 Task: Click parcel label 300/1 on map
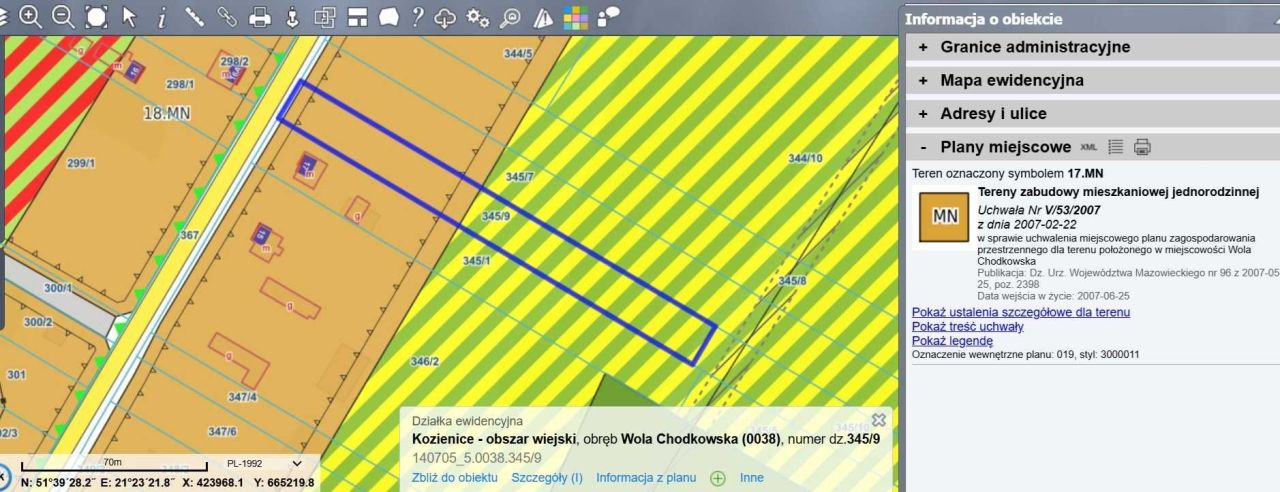coord(59,288)
